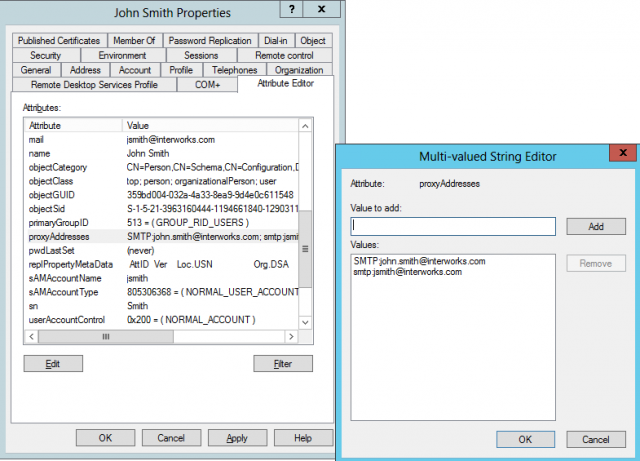The height and width of the screenshot is (461, 640).
Task: Click the Add button in String Editor
Action: click(595, 226)
